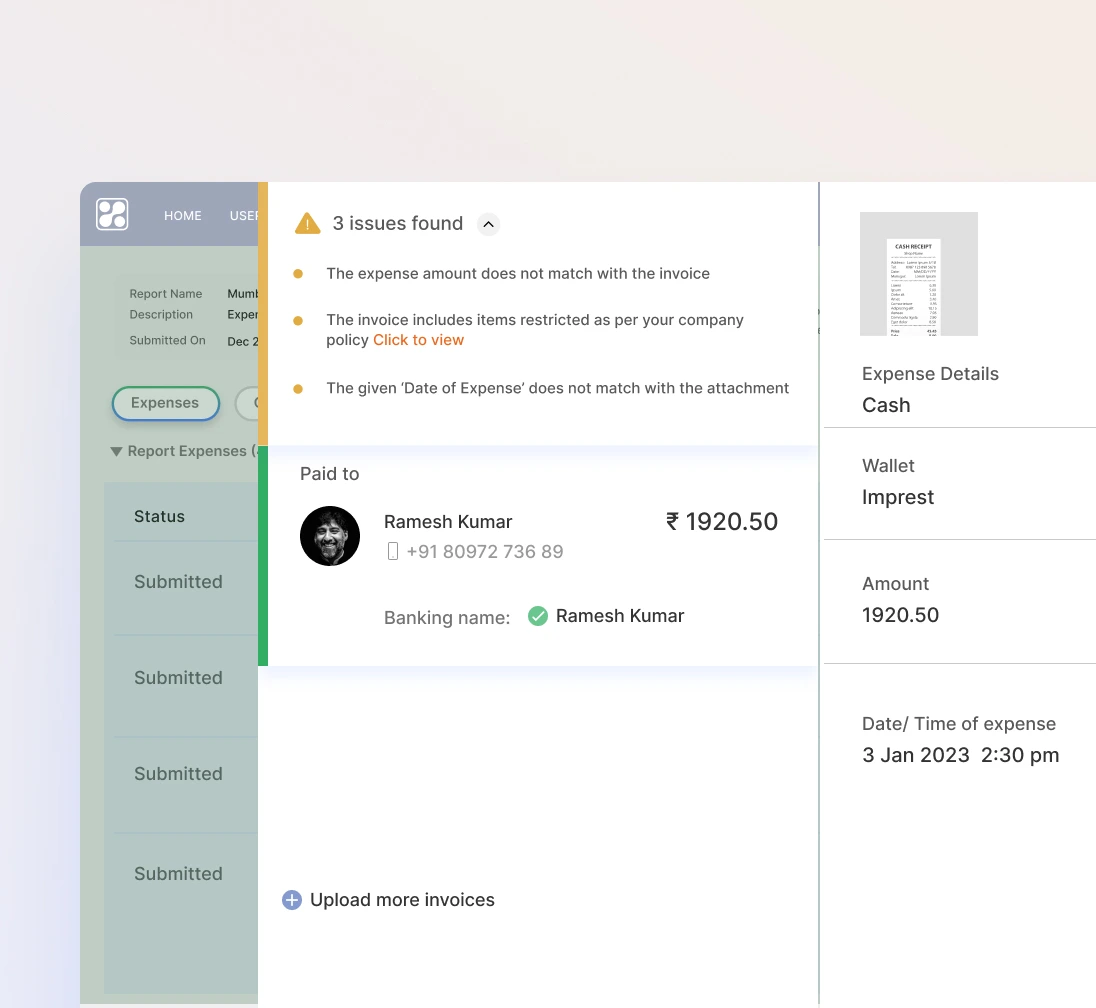Go to HOME in the navigation bar
Screen dimensions: 1096x1008
[183, 216]
